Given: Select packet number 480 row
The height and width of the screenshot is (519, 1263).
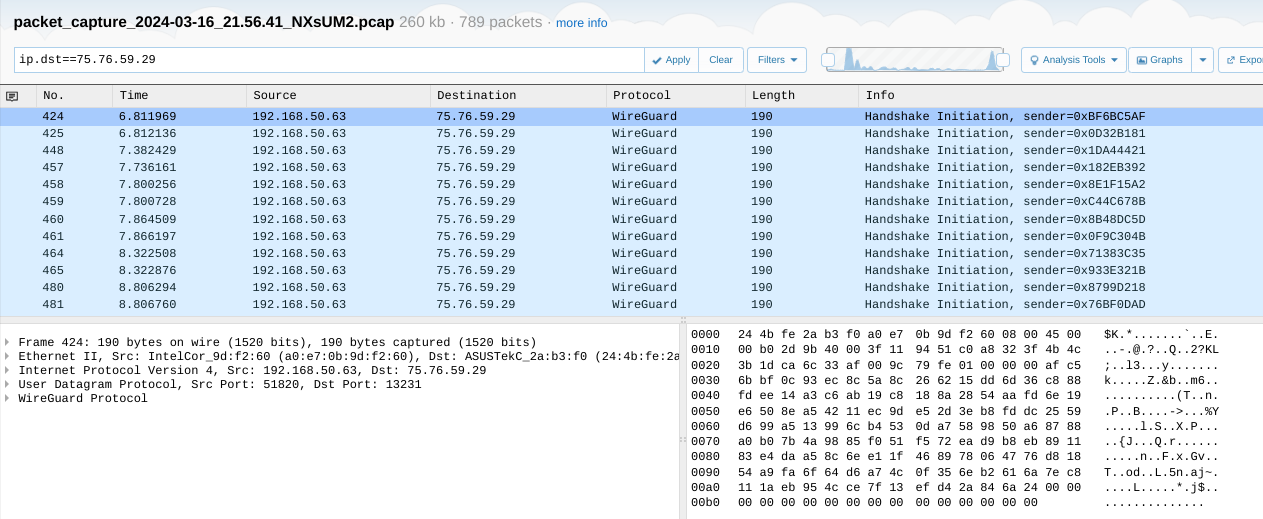Looking at the screenshot, I should click(x=631, y=287).
